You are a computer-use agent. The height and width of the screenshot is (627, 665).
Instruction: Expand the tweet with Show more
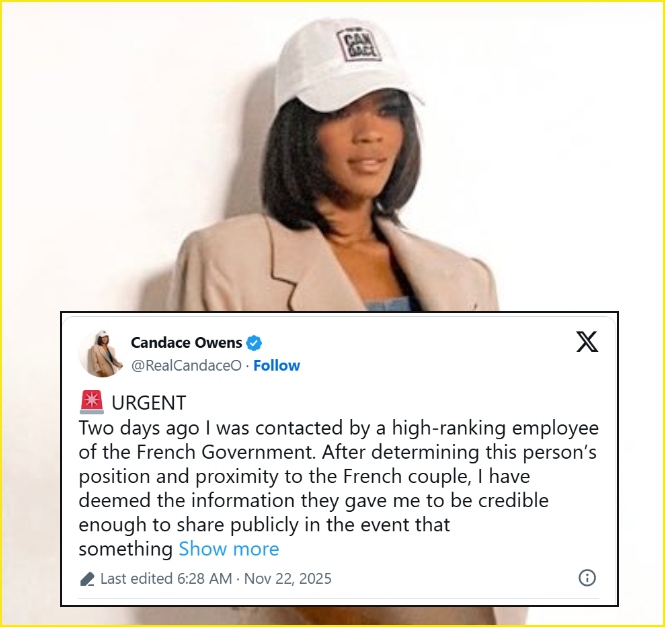click(x=229, y=549)
